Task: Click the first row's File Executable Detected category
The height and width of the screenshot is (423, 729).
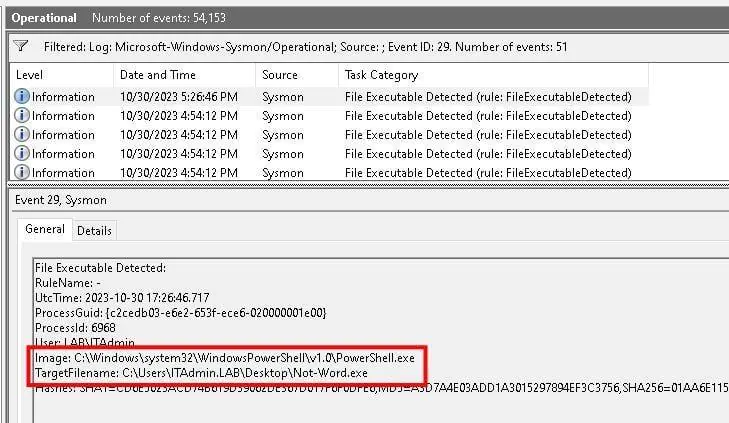Action: point(488,97)
